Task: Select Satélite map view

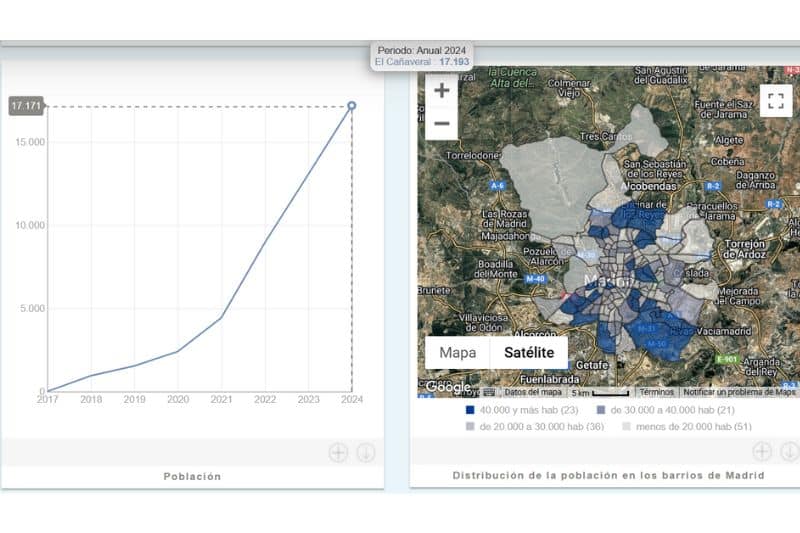Action: 529,352
